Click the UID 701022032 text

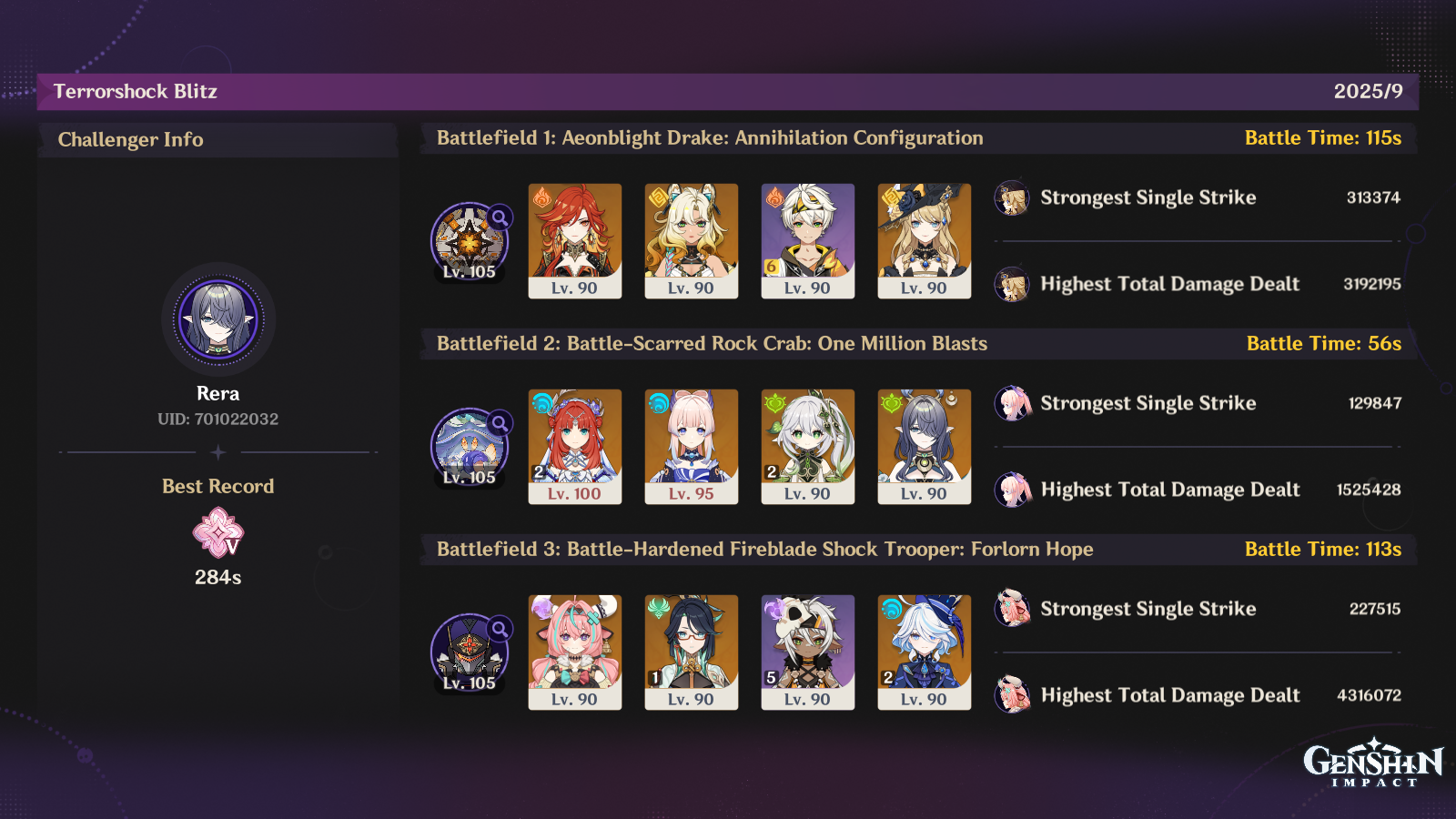point(218,420)
